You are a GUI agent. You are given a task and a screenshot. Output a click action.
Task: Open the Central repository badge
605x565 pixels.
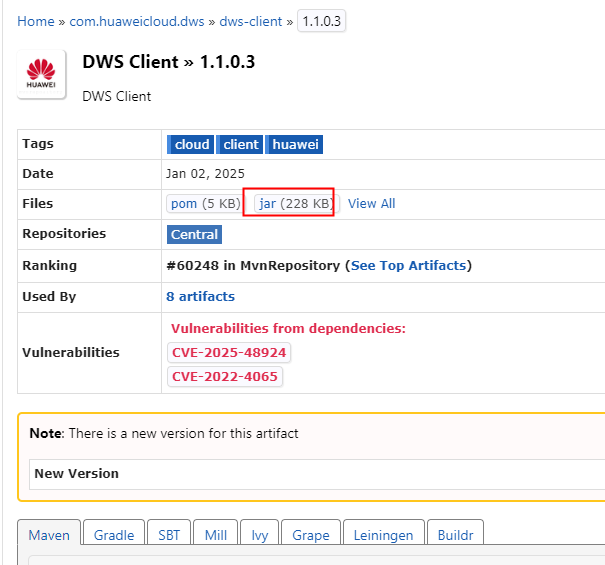194,235
